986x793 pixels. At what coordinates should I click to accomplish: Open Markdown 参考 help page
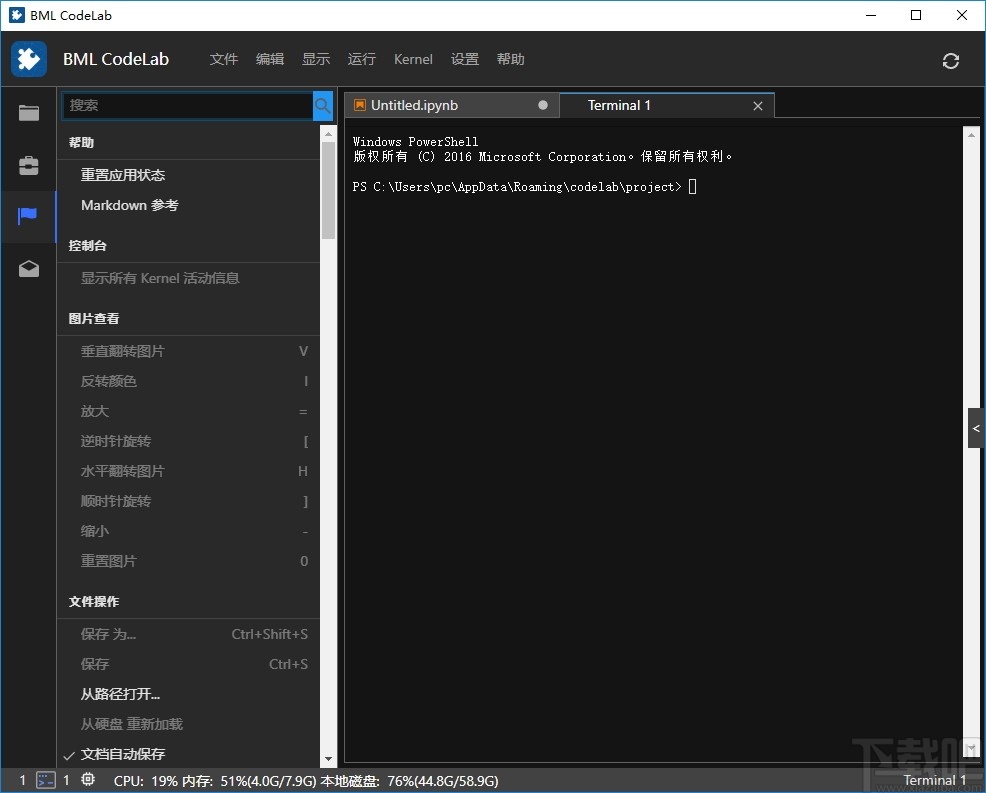(129, 205)
